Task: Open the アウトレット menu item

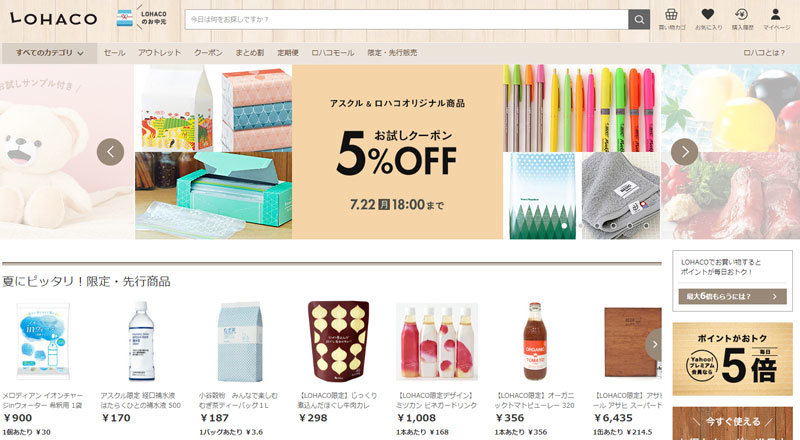Action: [159, 53]
